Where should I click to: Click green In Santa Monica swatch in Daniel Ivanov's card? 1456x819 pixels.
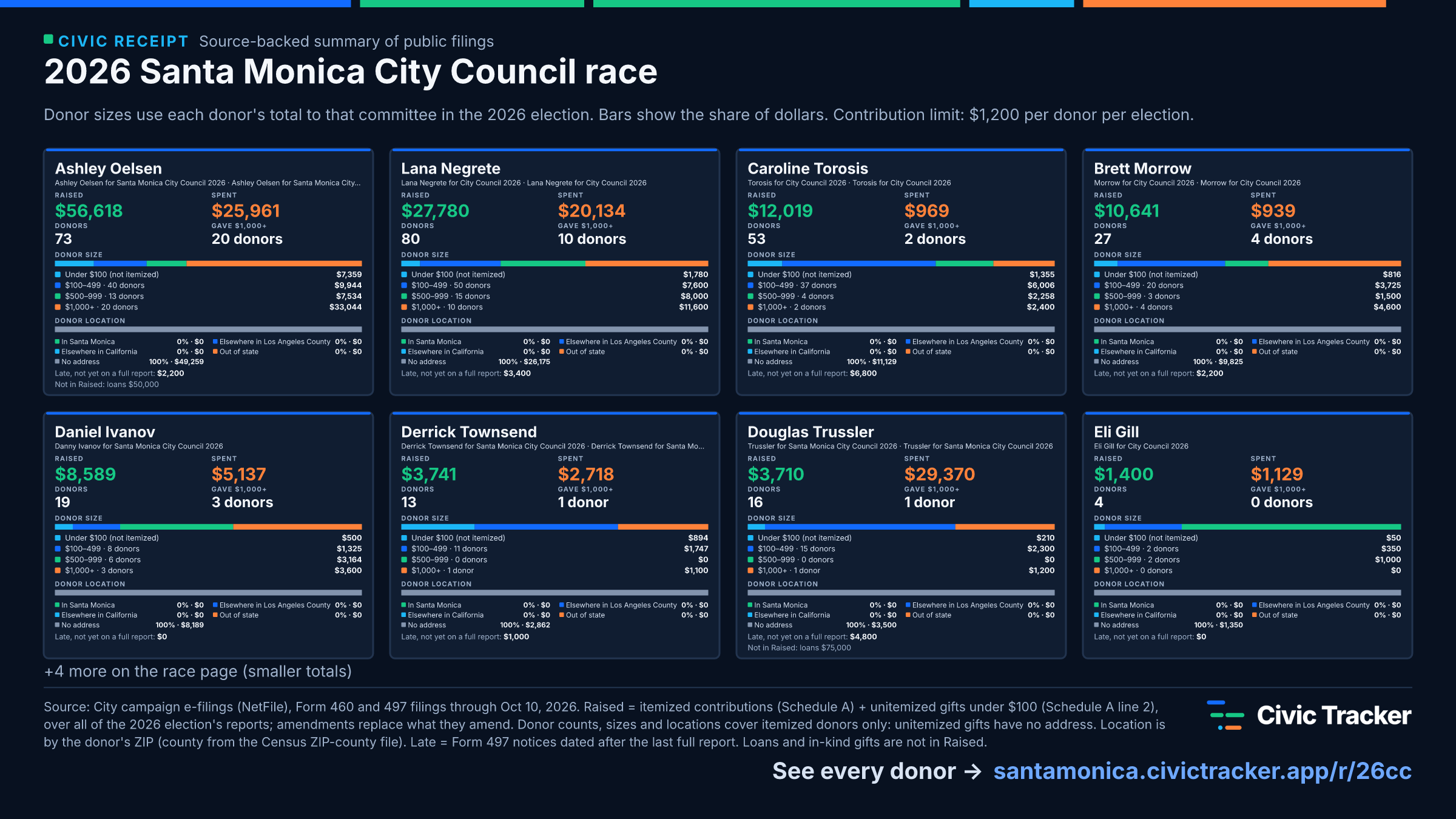(57, 605)
